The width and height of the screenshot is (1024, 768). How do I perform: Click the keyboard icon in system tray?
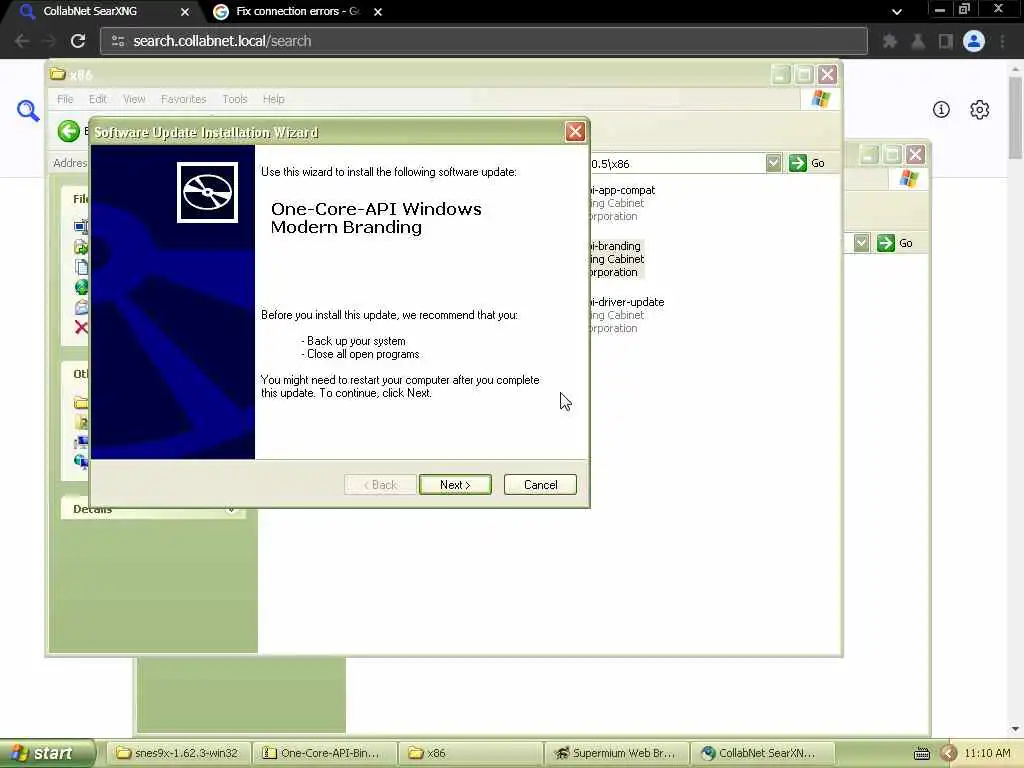(921, 754)
